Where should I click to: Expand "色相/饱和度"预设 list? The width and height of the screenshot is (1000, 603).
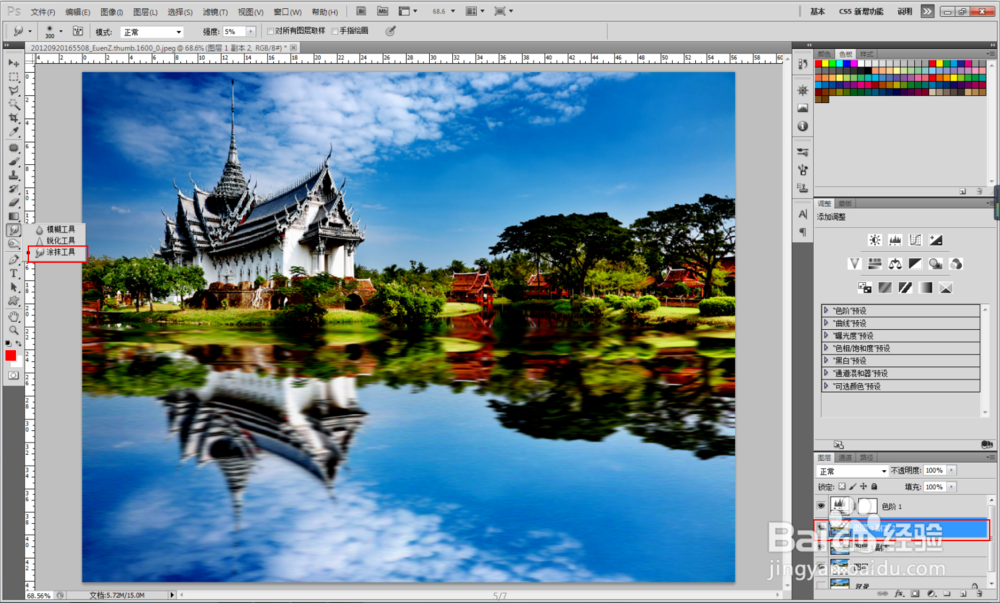pyautogui.click(x=826, y=348)
